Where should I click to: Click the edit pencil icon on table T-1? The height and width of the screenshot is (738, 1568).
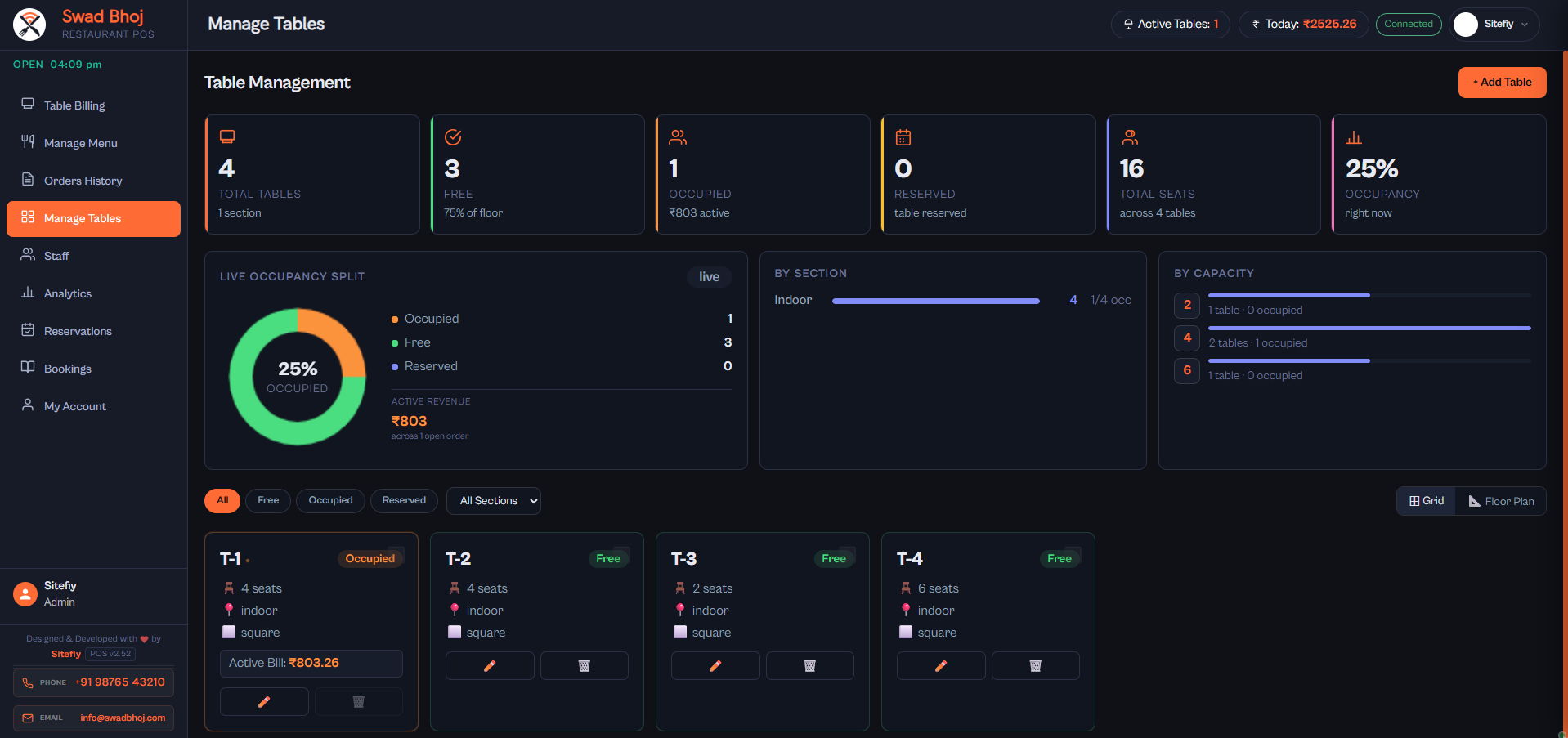click(x=264, y=702)
